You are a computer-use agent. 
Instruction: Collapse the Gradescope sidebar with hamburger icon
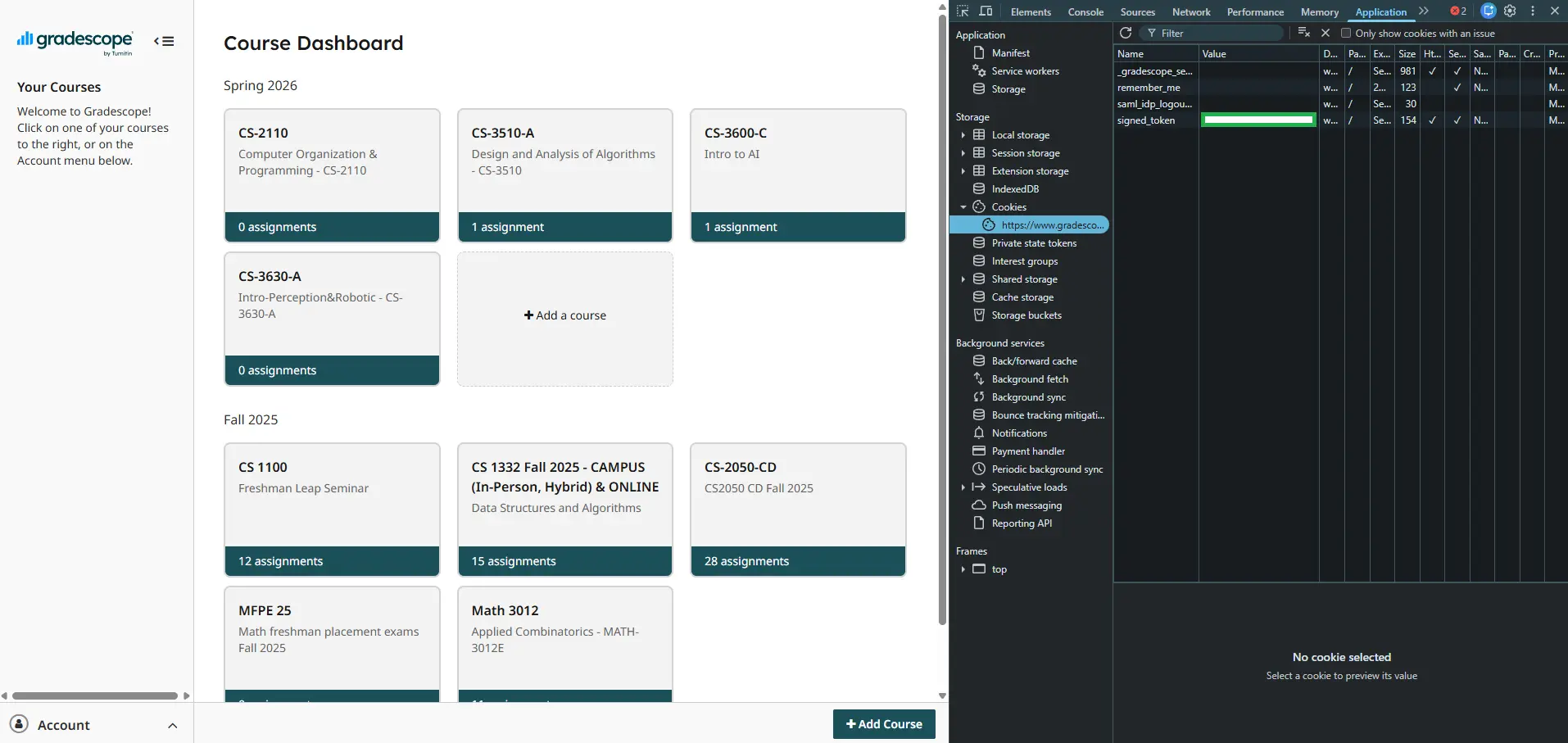164,41
